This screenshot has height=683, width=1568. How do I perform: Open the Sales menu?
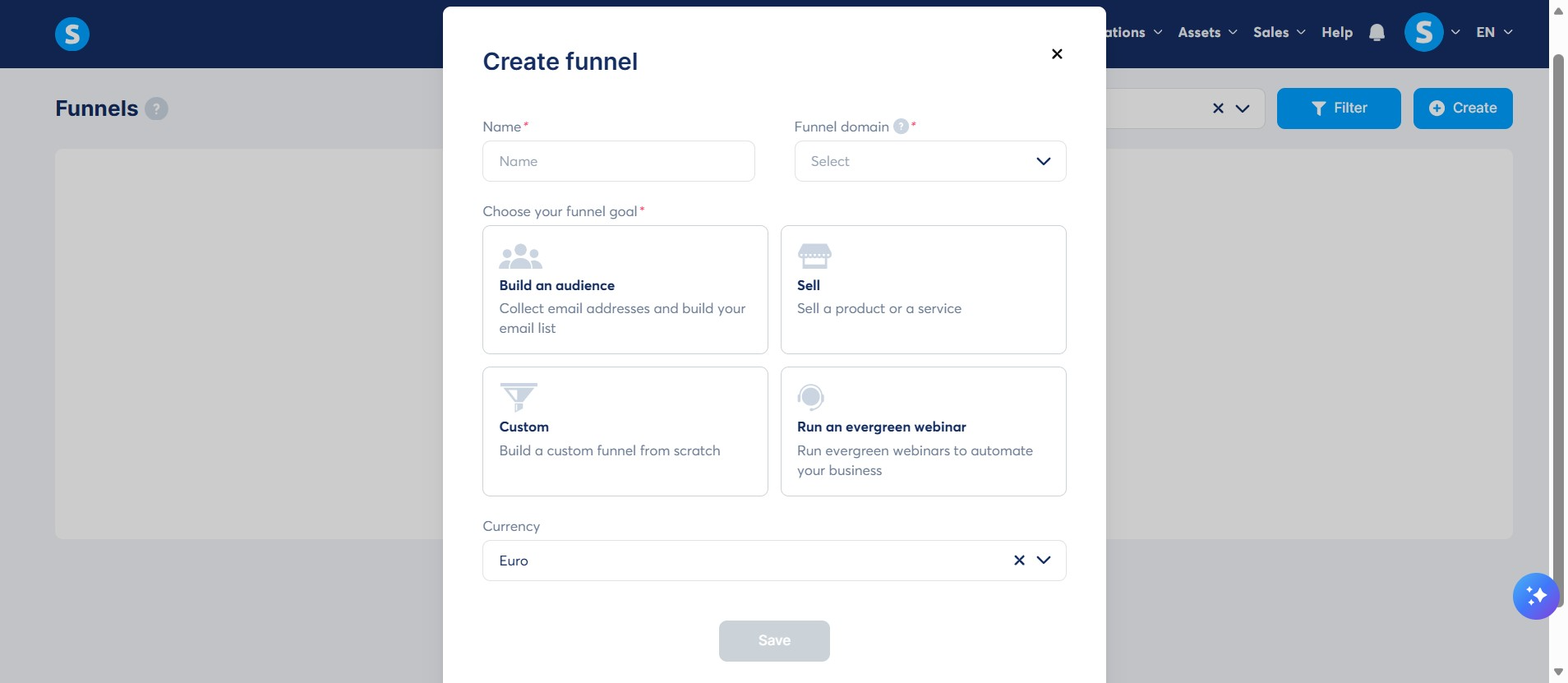coord(1279,32)
